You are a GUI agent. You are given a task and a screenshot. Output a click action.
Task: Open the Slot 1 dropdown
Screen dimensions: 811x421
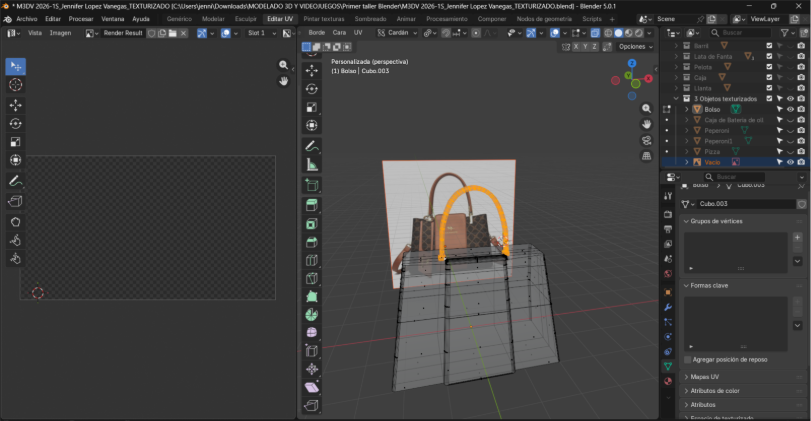click(x=260, y=33)
